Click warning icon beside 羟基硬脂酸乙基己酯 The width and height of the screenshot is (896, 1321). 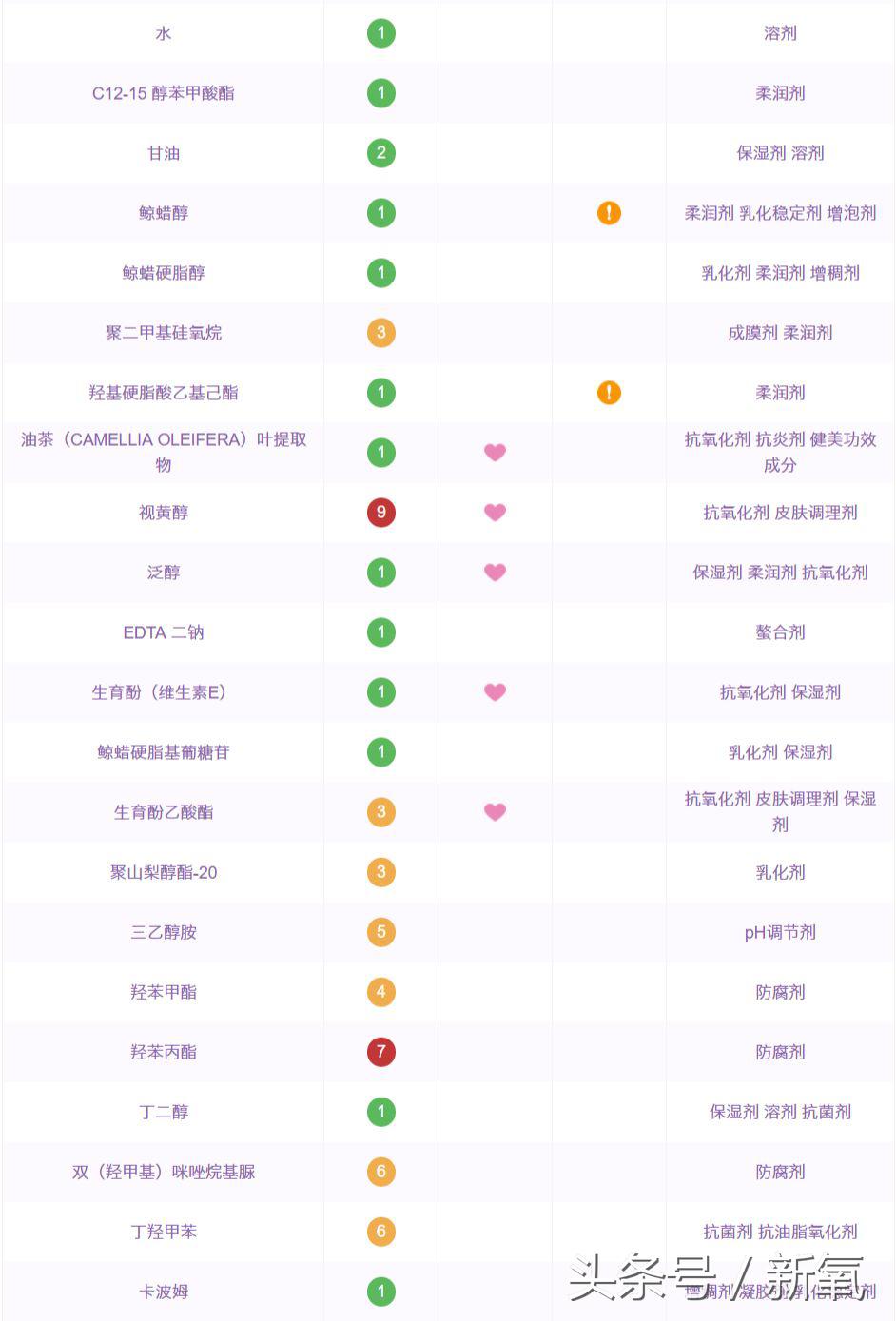coord(609,393)
